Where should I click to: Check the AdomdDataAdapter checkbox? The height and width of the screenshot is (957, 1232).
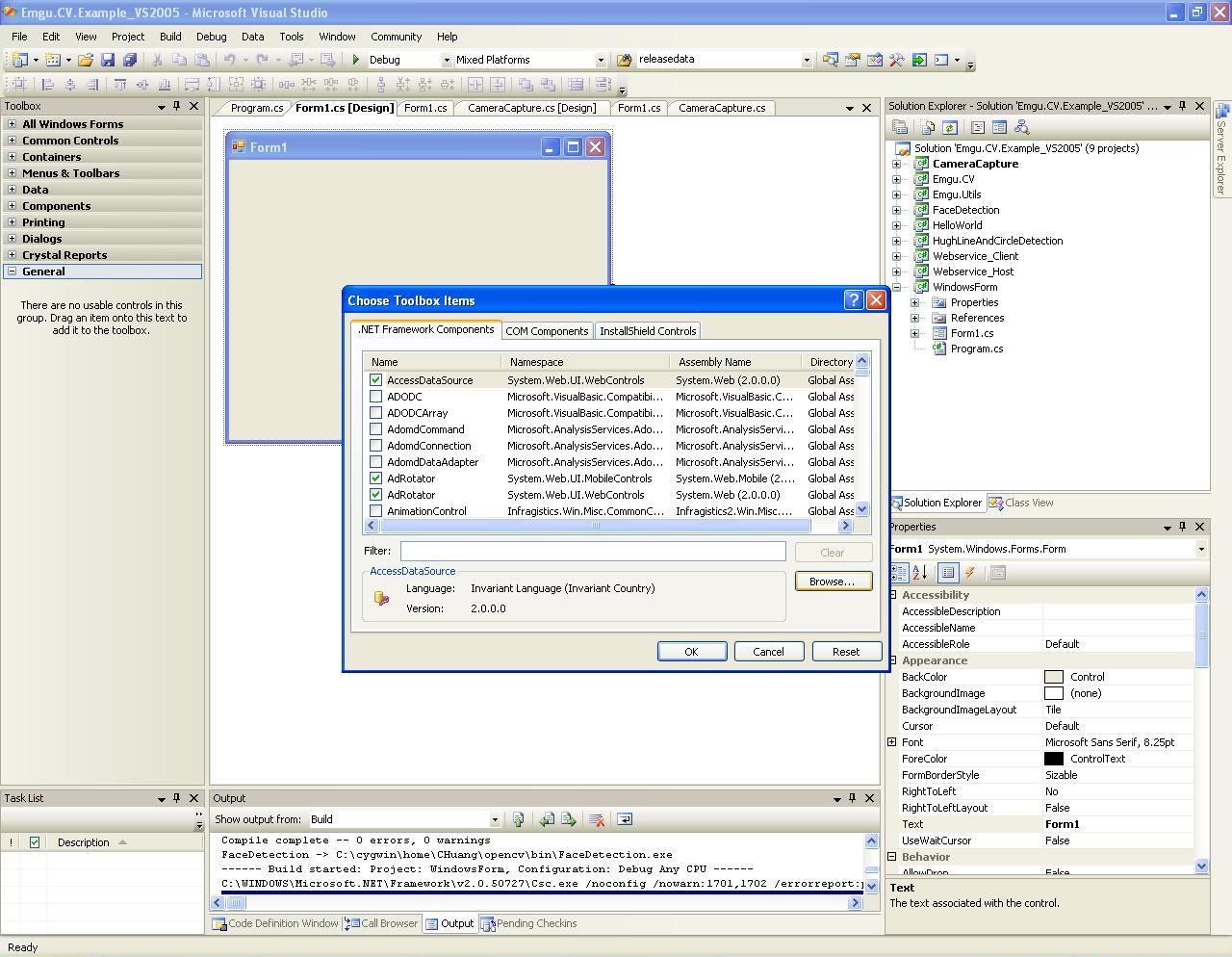[375, 462]
